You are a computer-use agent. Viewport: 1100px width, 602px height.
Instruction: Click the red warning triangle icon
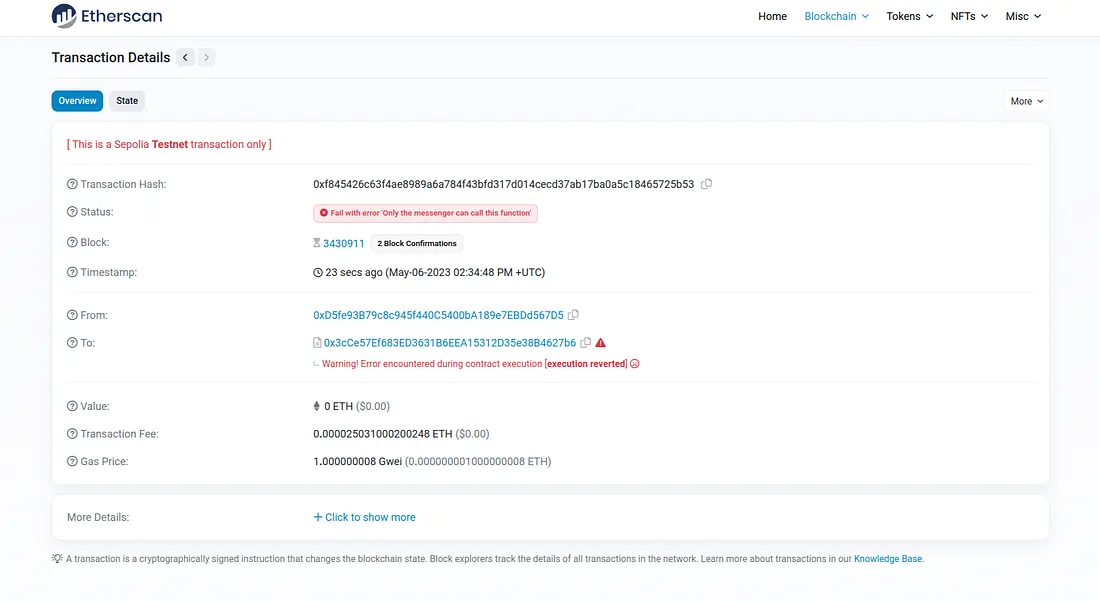click(600, 343)
